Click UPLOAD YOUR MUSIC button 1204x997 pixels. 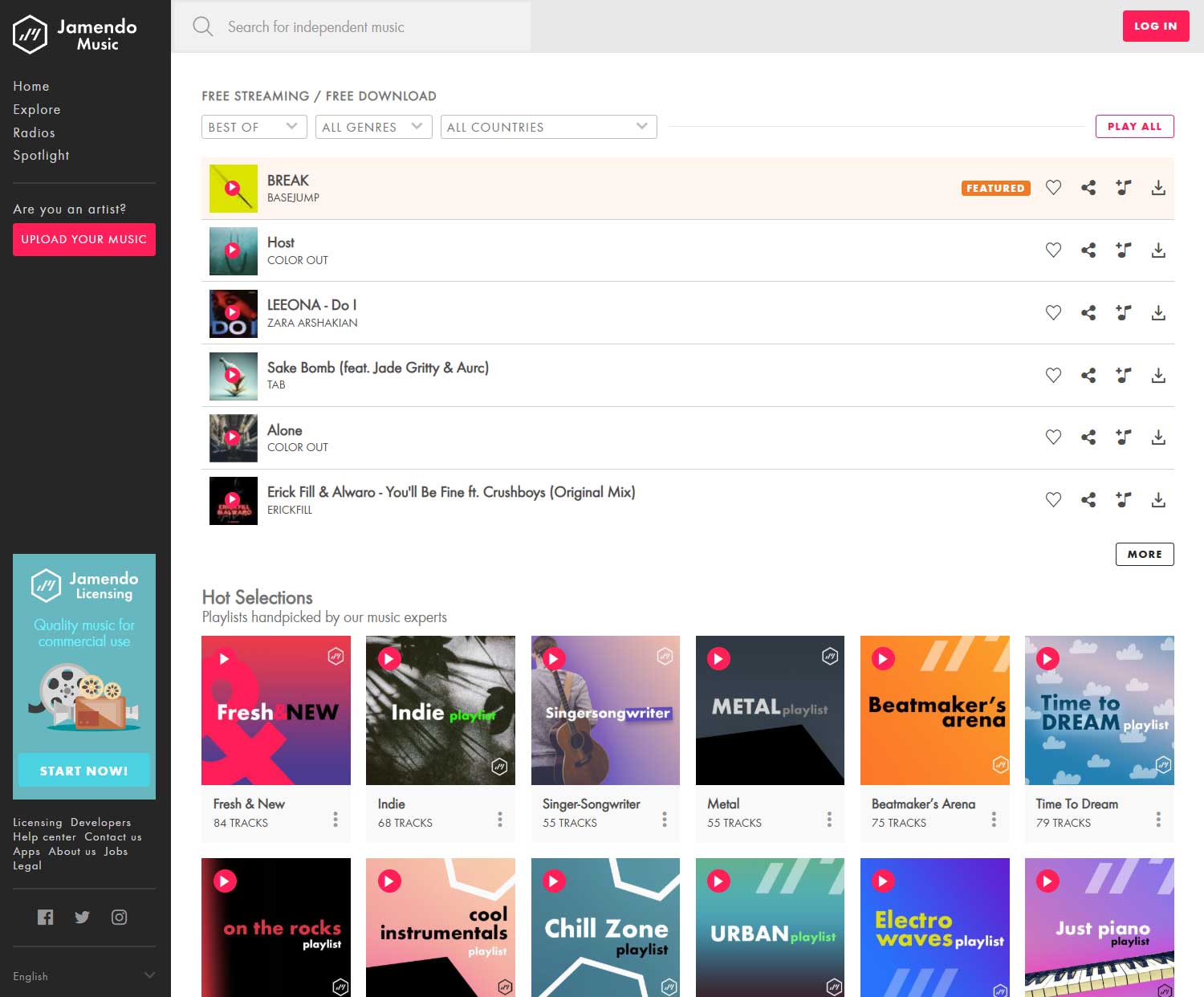click(84, 239)
